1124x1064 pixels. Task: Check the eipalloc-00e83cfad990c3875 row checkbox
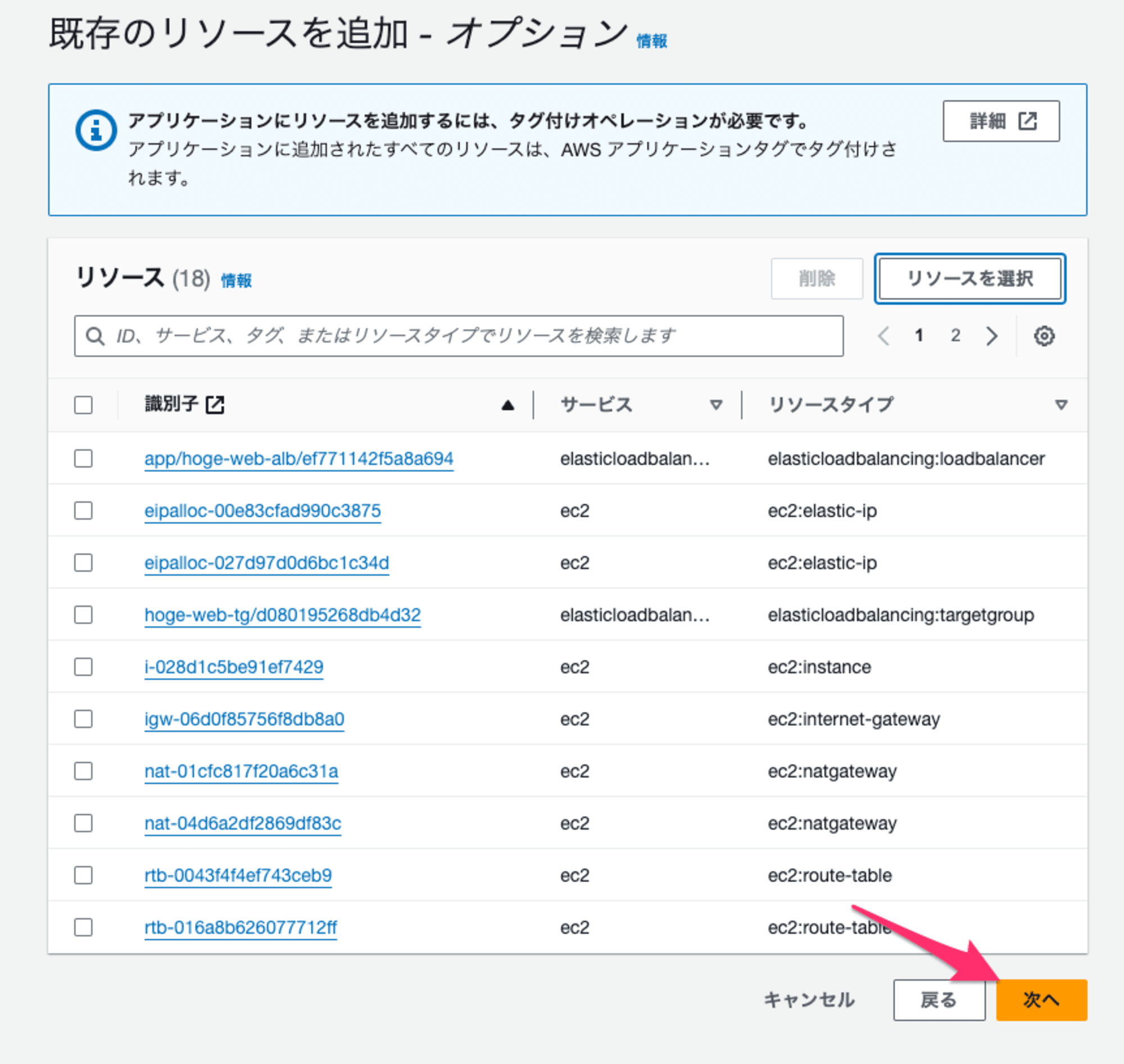pyautogui.click(x=83, y=510)
